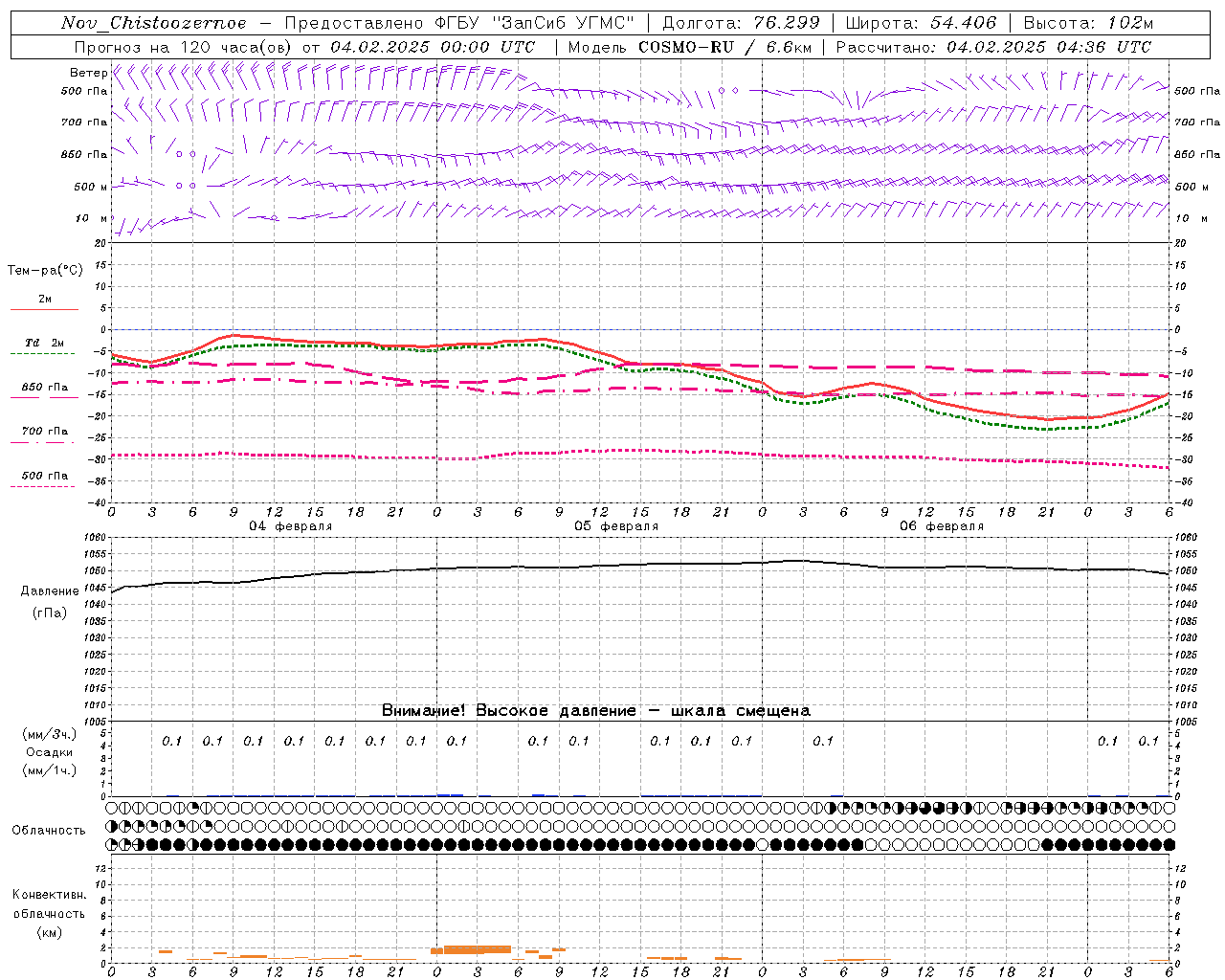Click the date label 05 февраля
The height and width of the screenshot is (980, 1225).
(x=616, y=526)
